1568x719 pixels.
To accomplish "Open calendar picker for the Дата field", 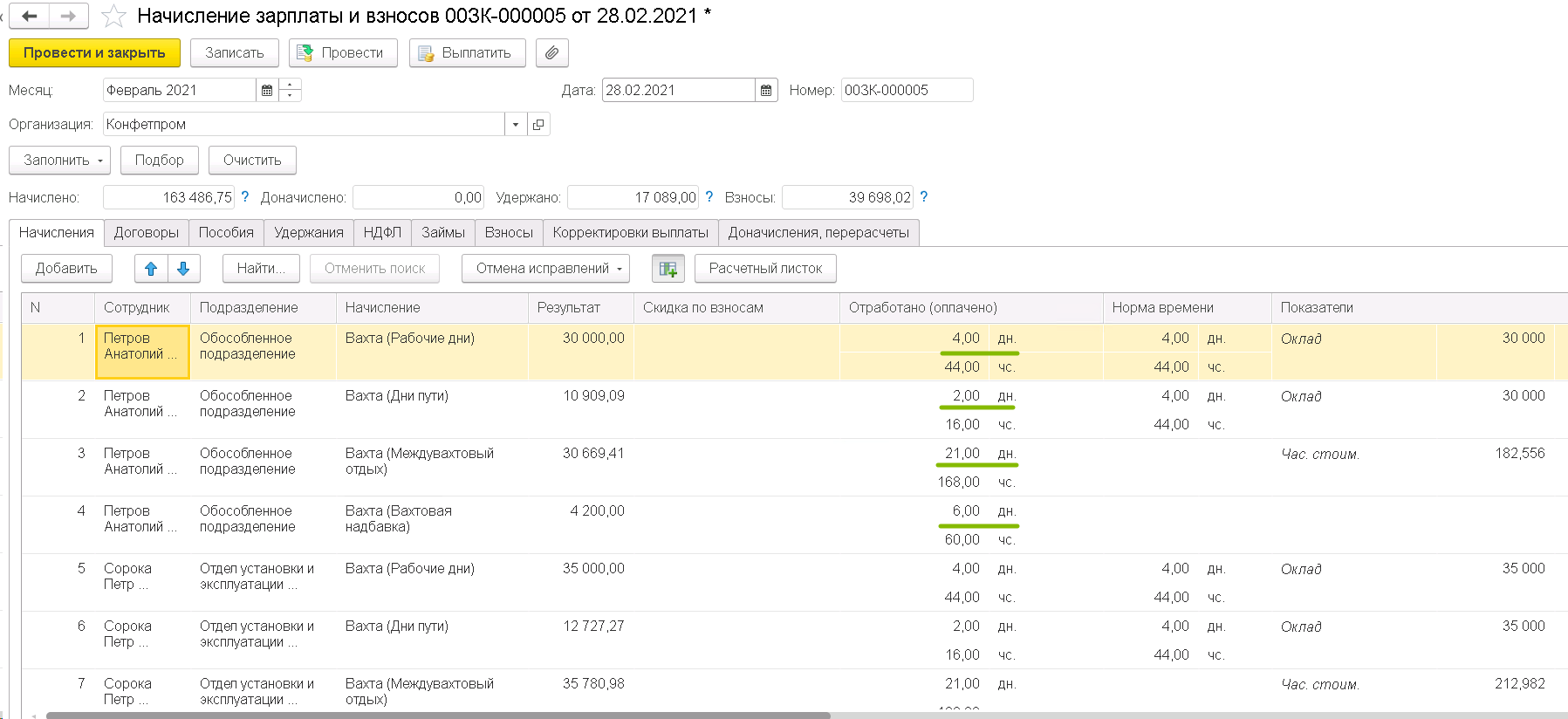I will click(766, 90).
